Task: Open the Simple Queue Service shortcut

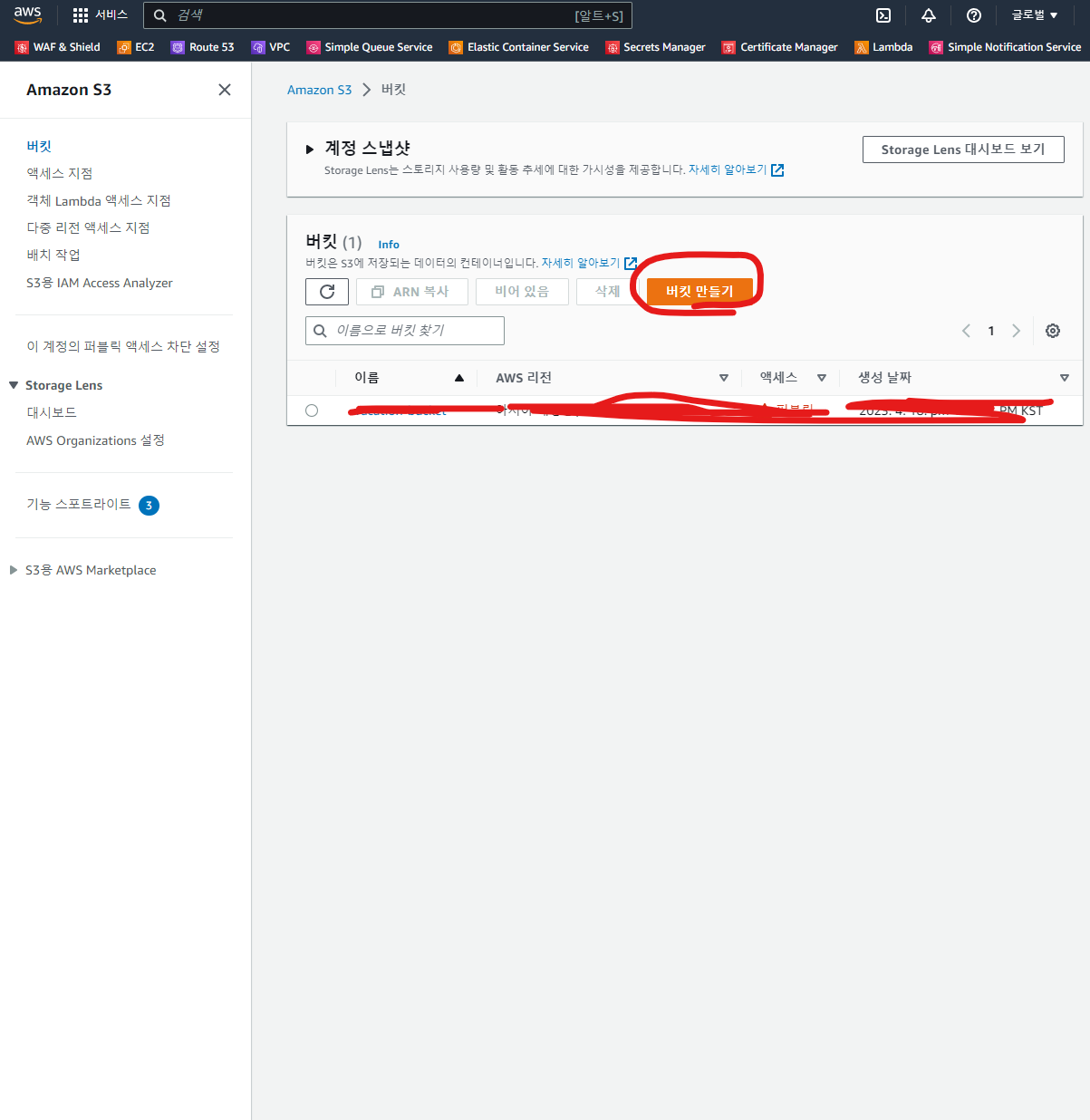Action: click(370, 47)
